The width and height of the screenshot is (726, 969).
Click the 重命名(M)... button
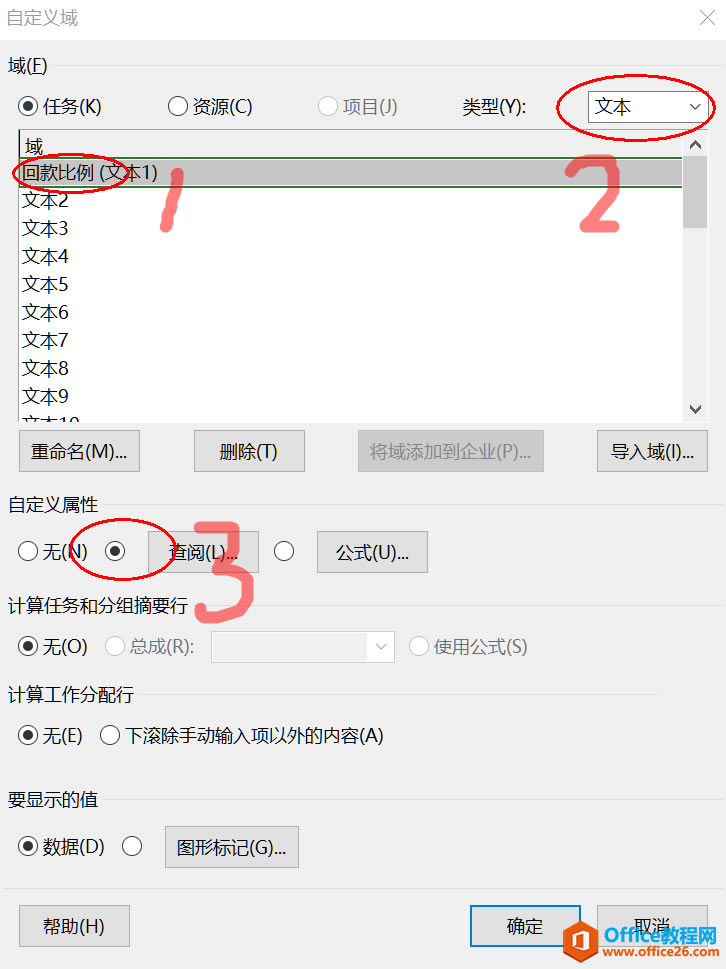tap(79, 451)
